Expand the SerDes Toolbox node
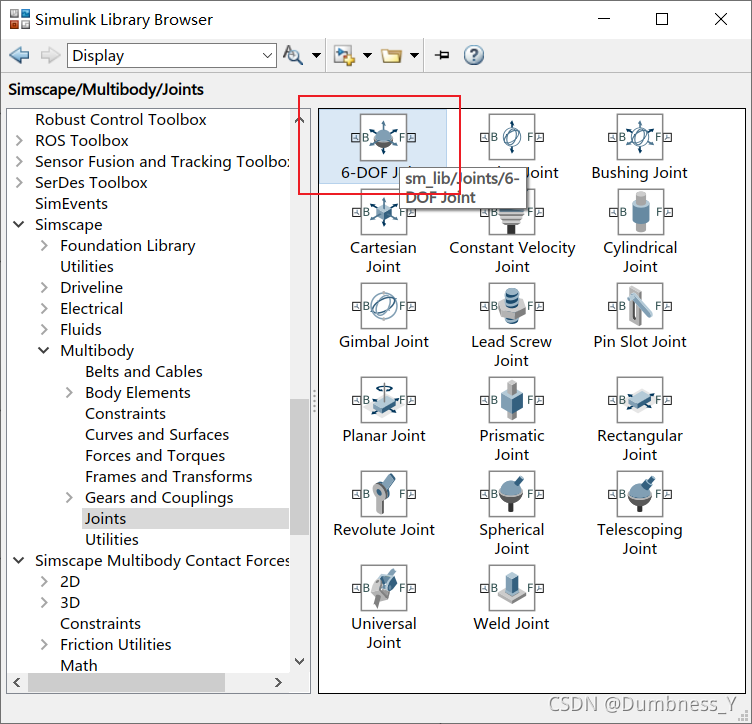The image size is (752, 724). [x=19, y=183]
